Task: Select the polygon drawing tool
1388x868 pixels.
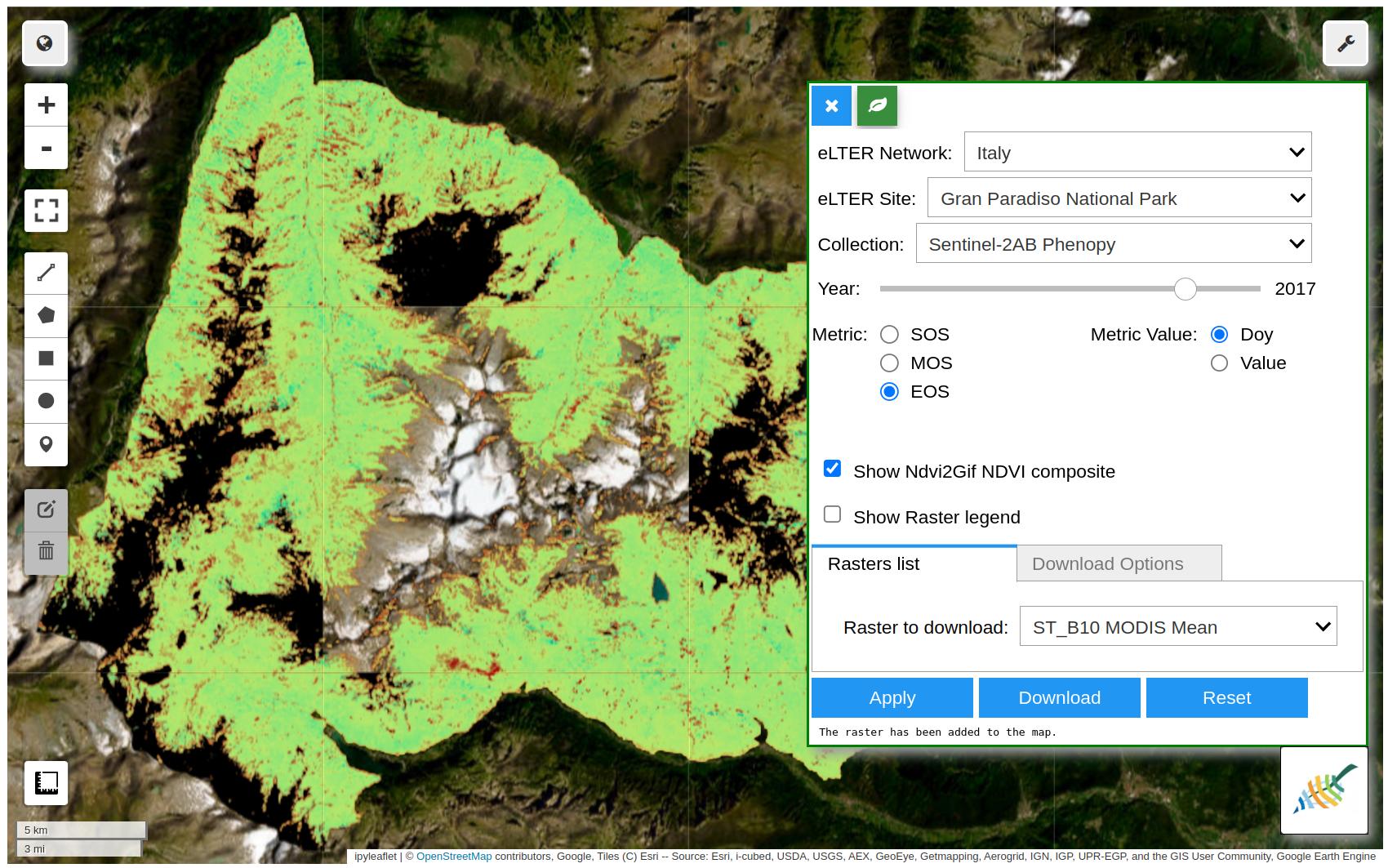Action: pos(46,315)
